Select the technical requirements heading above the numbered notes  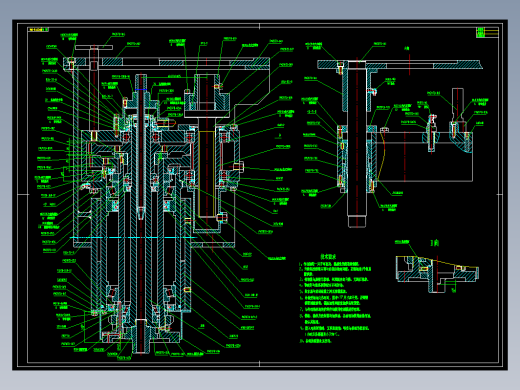[x=328, y=257]
